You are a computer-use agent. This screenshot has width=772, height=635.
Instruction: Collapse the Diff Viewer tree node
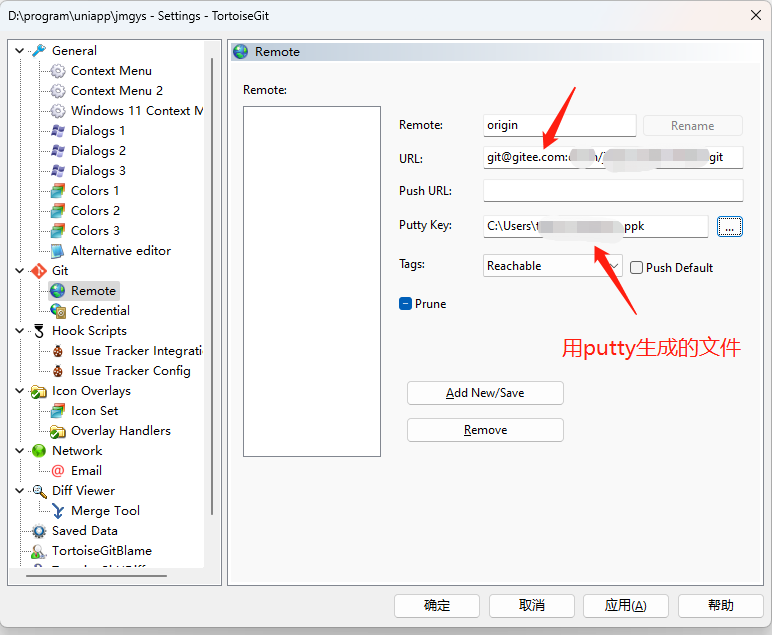(20, 491)
